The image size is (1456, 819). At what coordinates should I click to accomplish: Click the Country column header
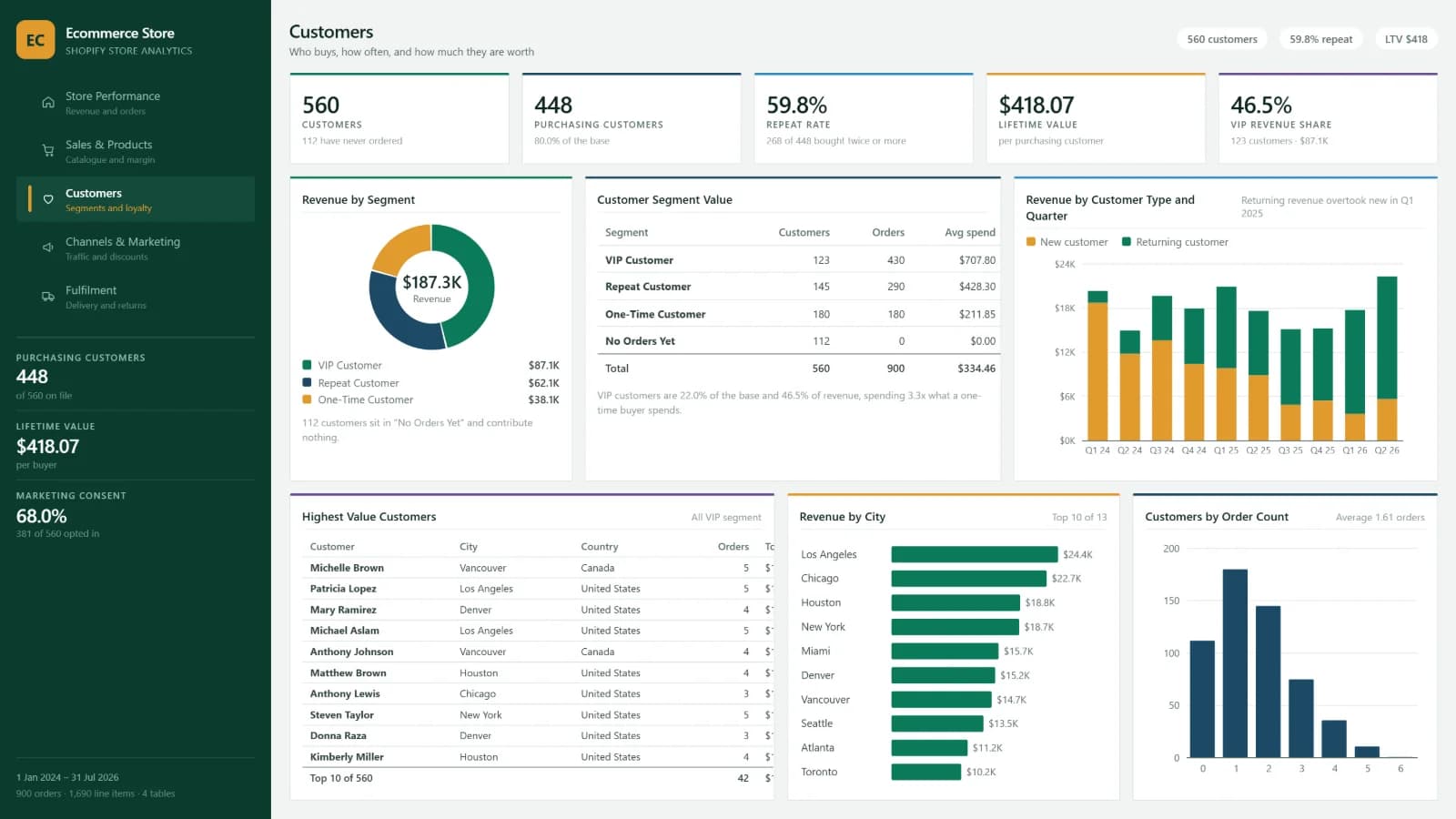point(599,547)
